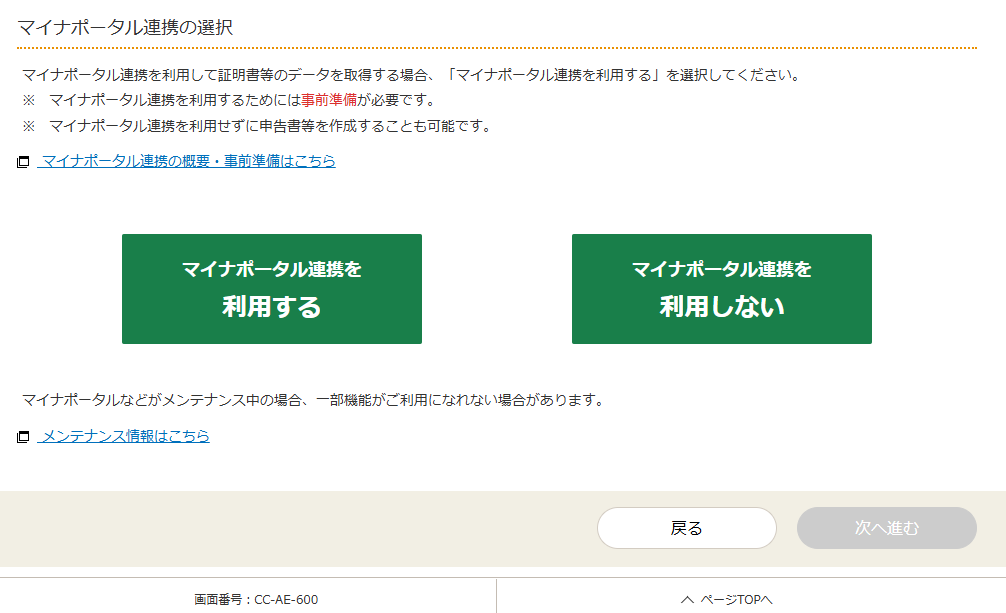Choose マイナポータル連携を利用する green button
Image resolution: width=1006 pixels, height=613 pixels.
271,289
